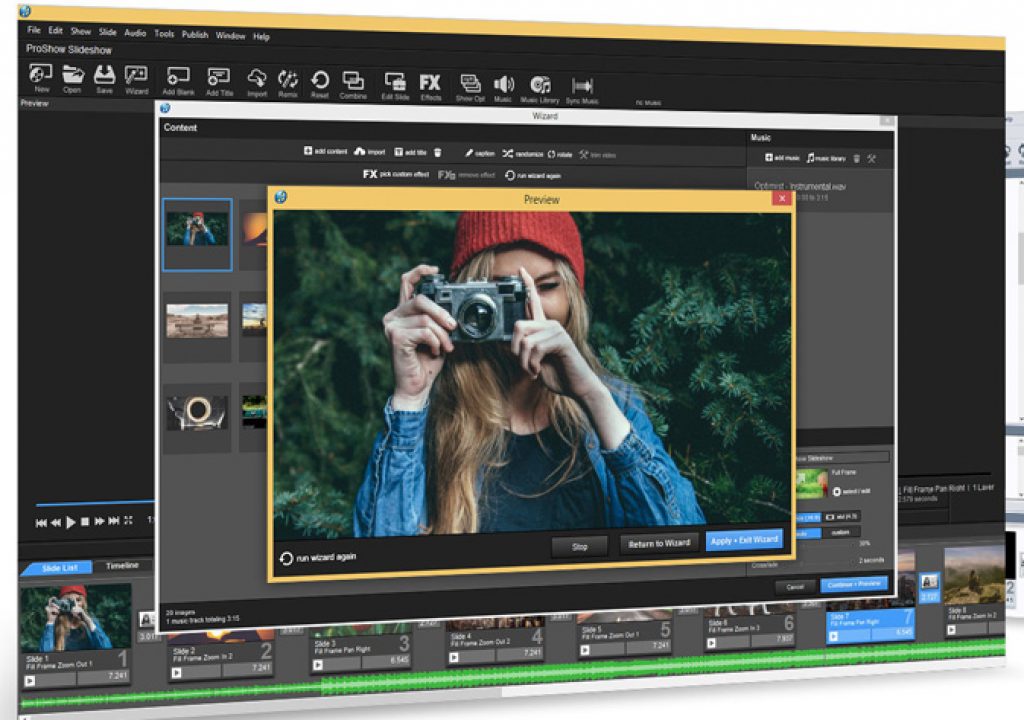Select highlighted Slide 7 in slide list

click(x=870, y=625)
